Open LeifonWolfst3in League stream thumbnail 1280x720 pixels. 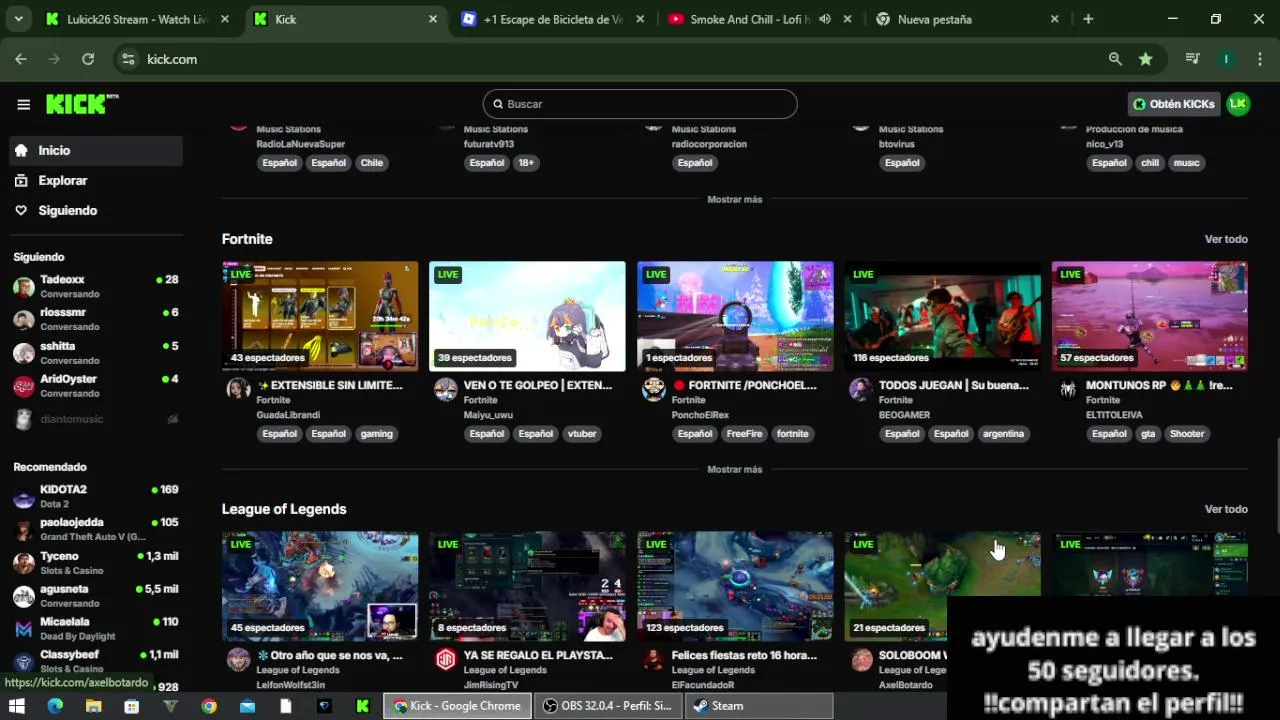tap(320, 586)
